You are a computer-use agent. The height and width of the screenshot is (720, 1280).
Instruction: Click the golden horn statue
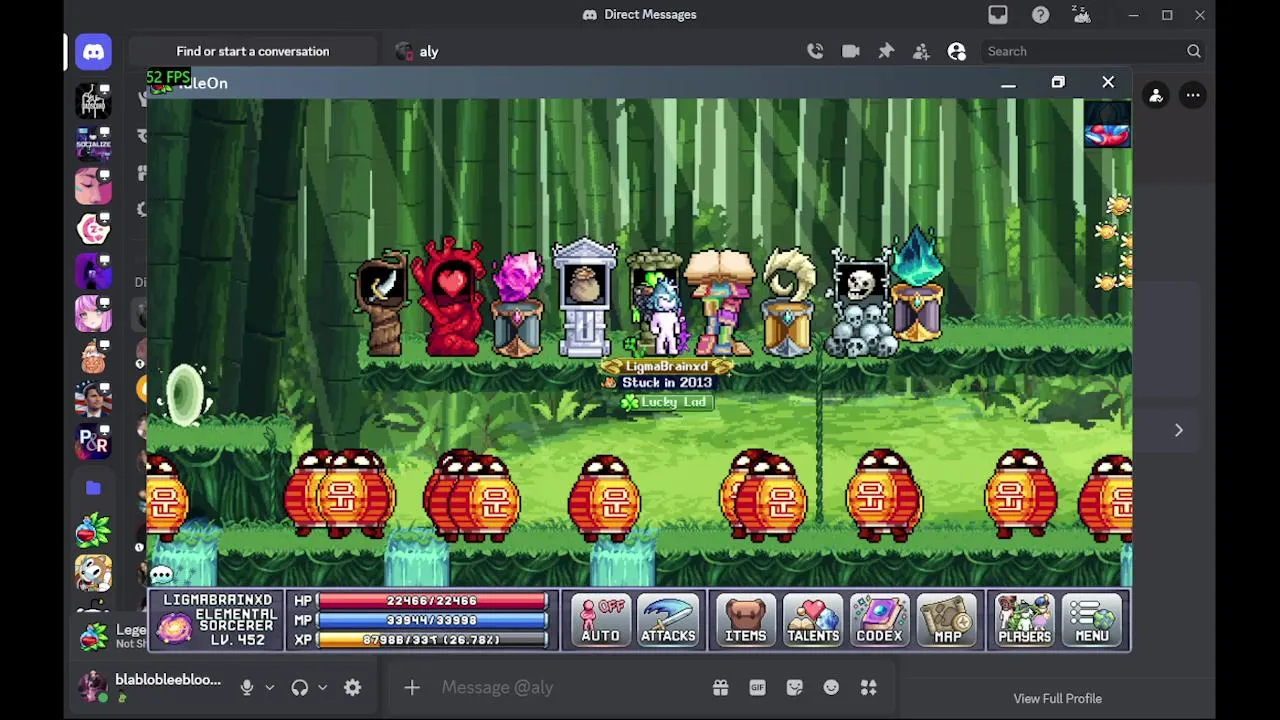coord(789,303)
